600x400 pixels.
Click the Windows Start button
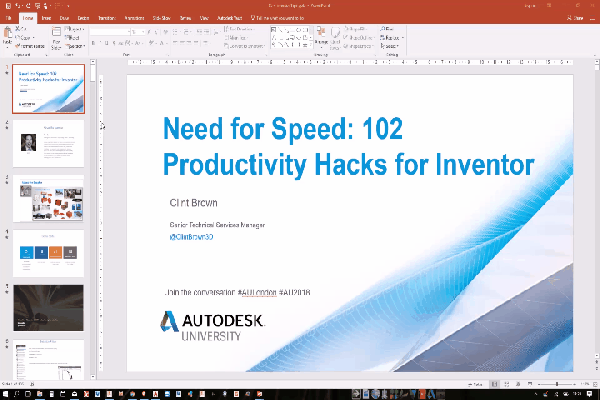8,394
